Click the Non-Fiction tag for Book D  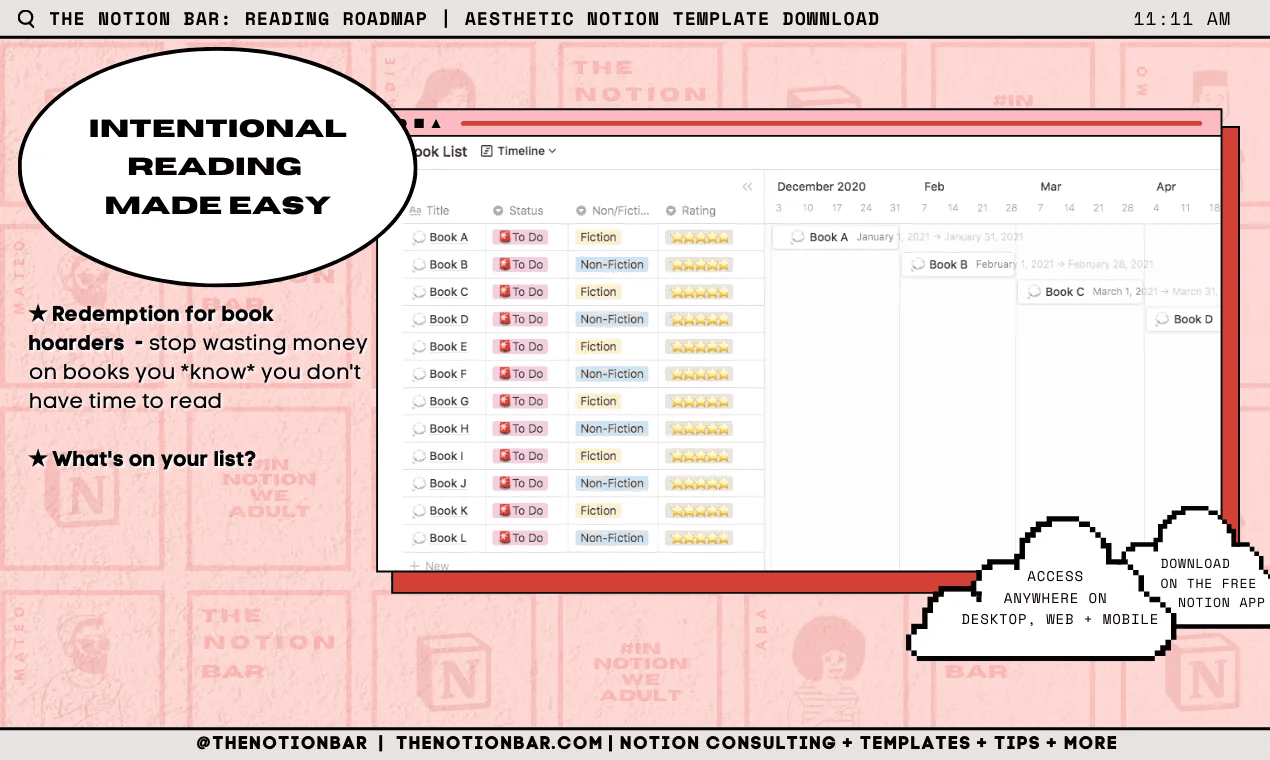click(612, 319)
